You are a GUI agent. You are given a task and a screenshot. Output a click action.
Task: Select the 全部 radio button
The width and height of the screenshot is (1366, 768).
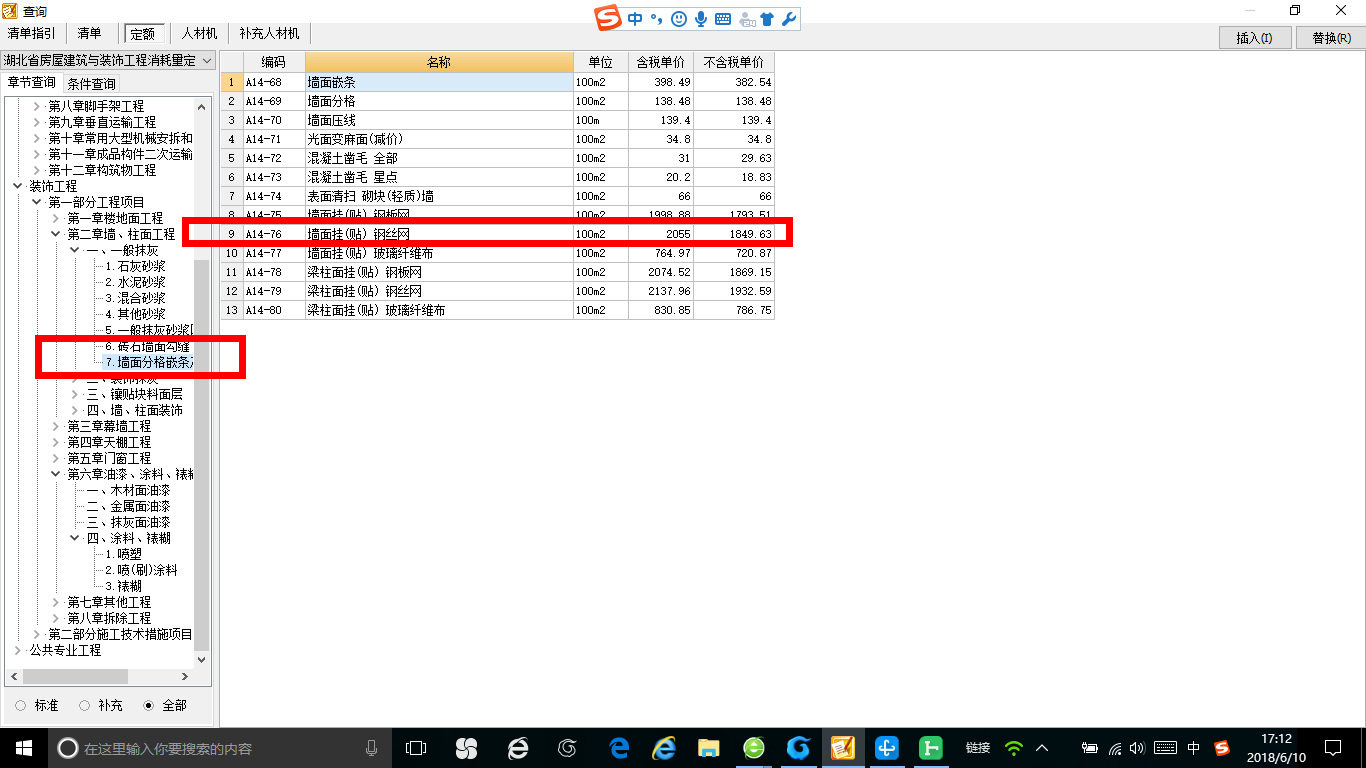tap(149, 705)
